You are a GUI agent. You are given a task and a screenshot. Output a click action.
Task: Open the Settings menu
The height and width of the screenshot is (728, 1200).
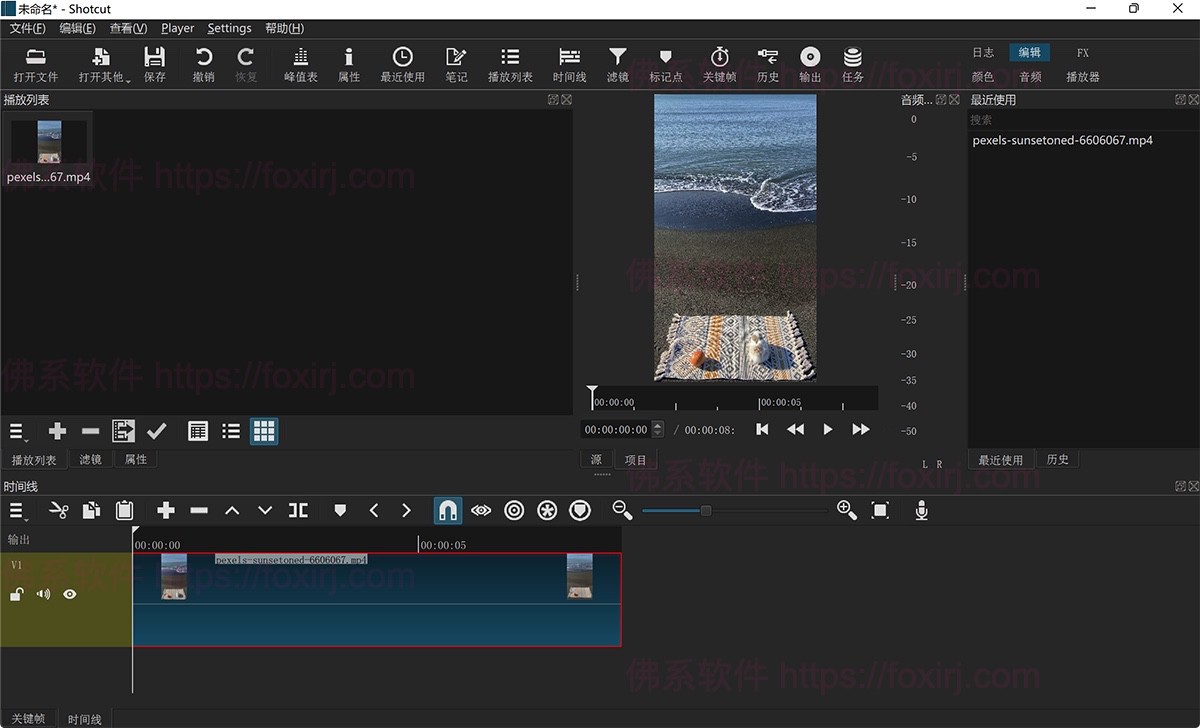(x=229, y=28)
